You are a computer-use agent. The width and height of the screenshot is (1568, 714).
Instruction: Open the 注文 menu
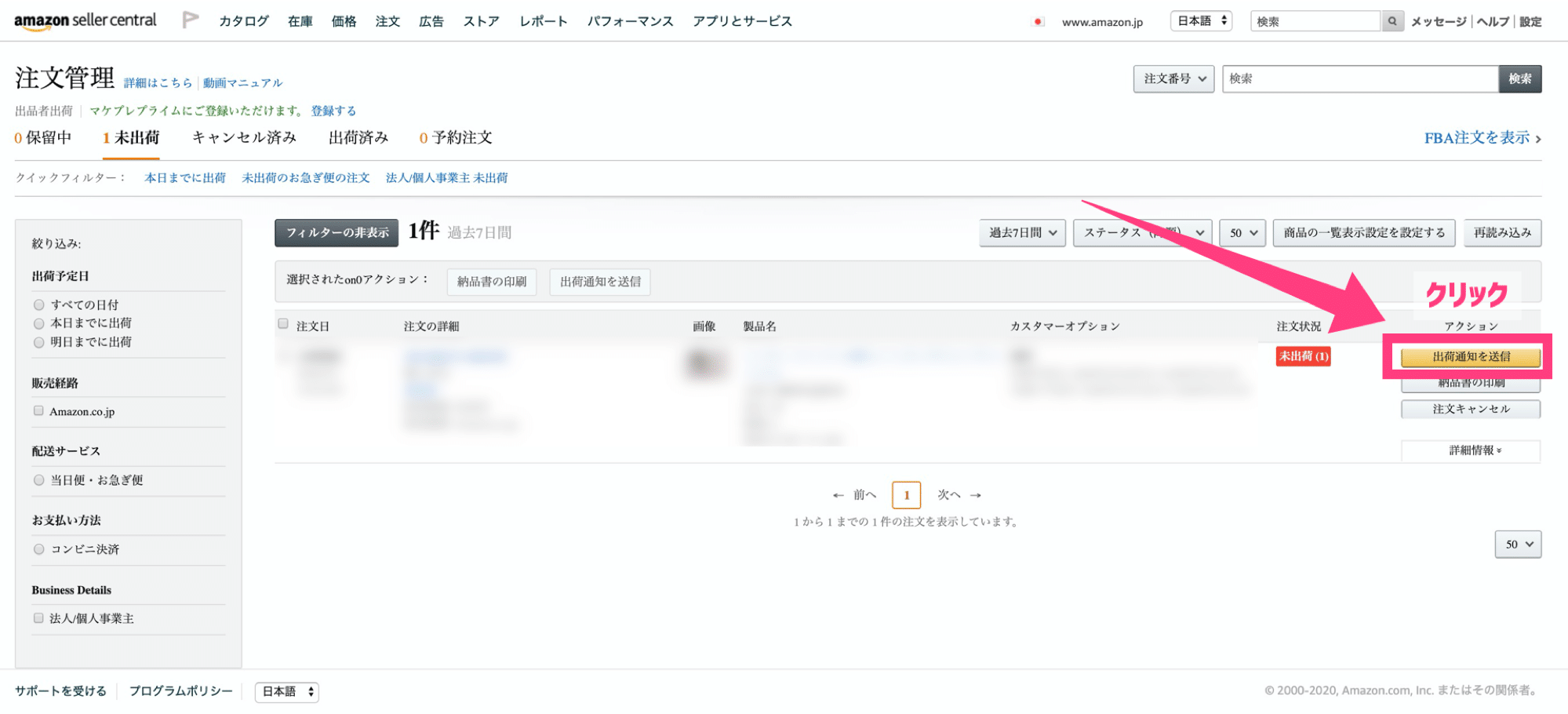[388, 21]
